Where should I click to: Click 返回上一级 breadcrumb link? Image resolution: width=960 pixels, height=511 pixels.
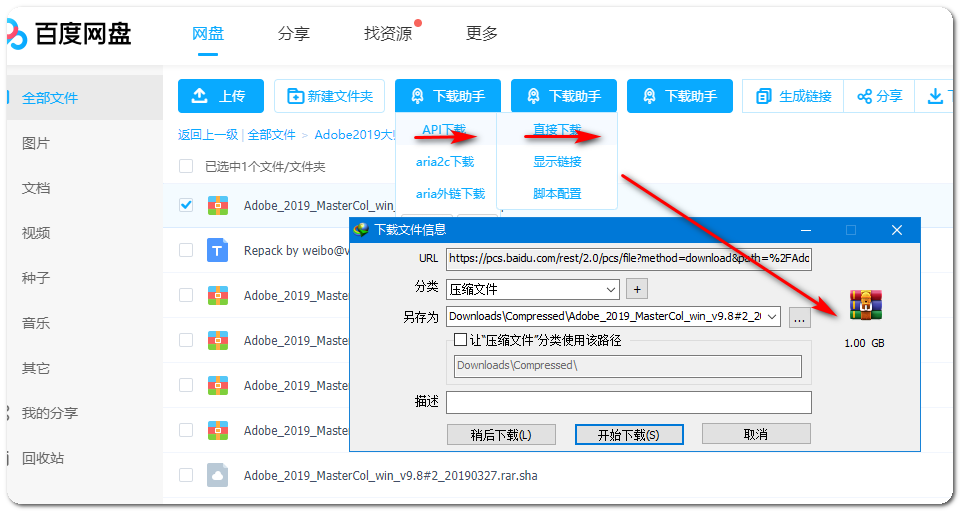[208, 135]
